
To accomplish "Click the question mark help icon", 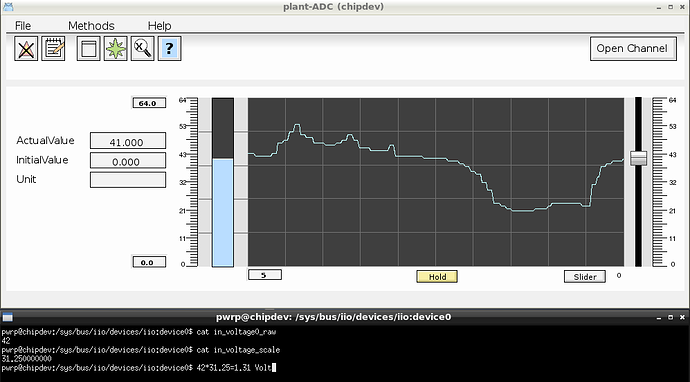I will point(169,48).
